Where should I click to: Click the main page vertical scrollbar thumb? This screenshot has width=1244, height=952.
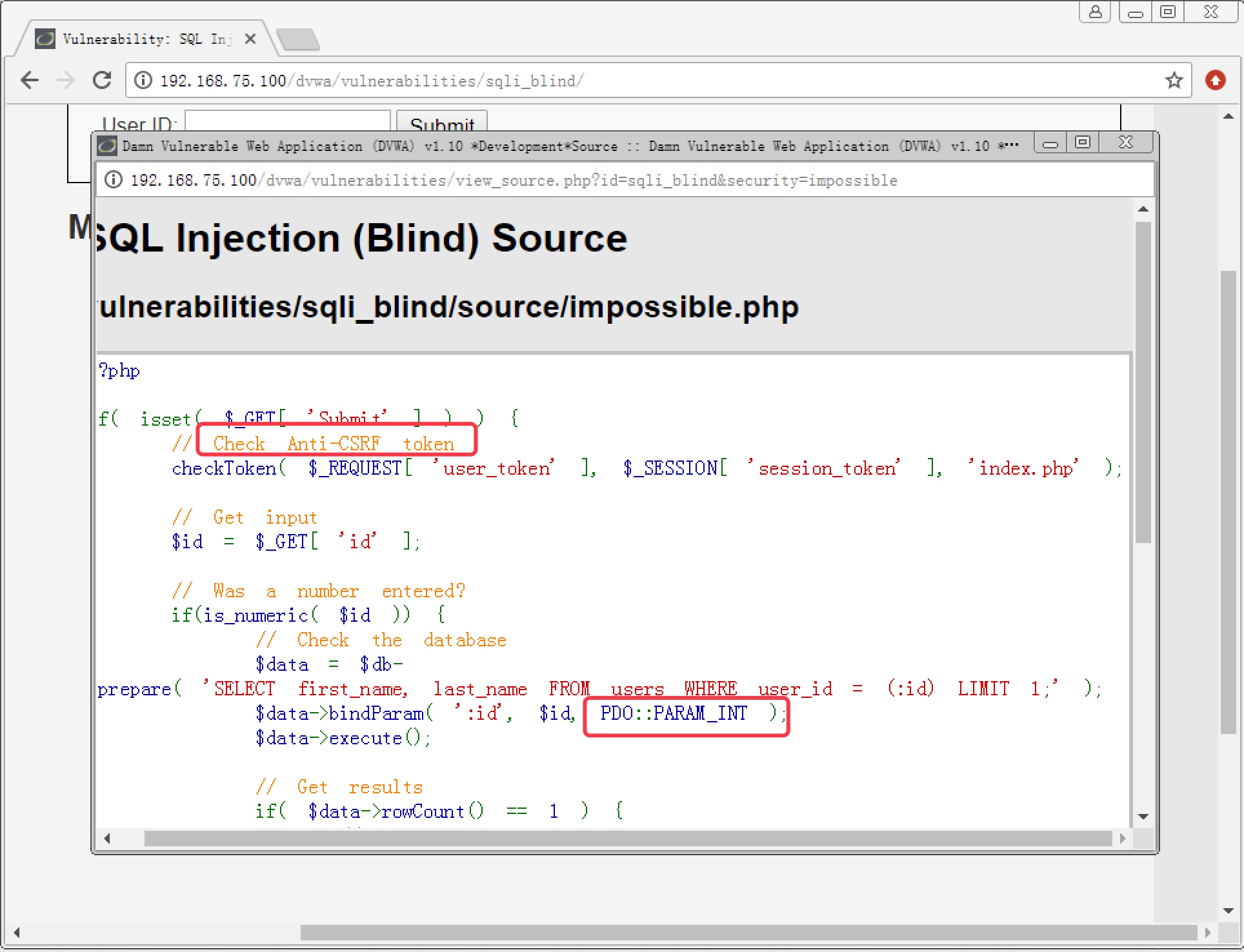point(1229,502)
